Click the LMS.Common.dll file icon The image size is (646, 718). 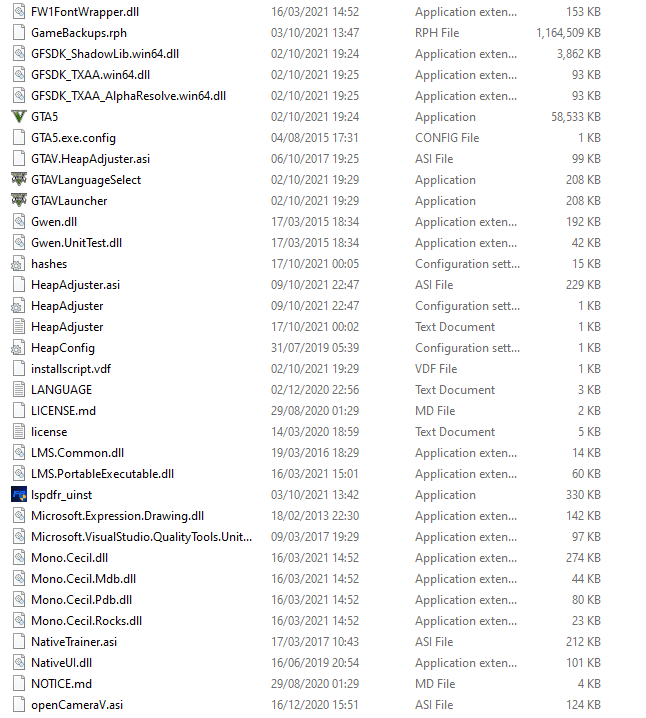pyautogui.click(x=19, y=452)
